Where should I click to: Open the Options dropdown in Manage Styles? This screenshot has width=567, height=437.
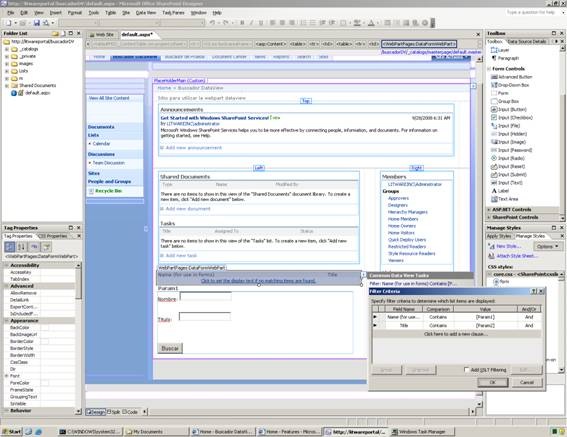click(x=547, y=246)
